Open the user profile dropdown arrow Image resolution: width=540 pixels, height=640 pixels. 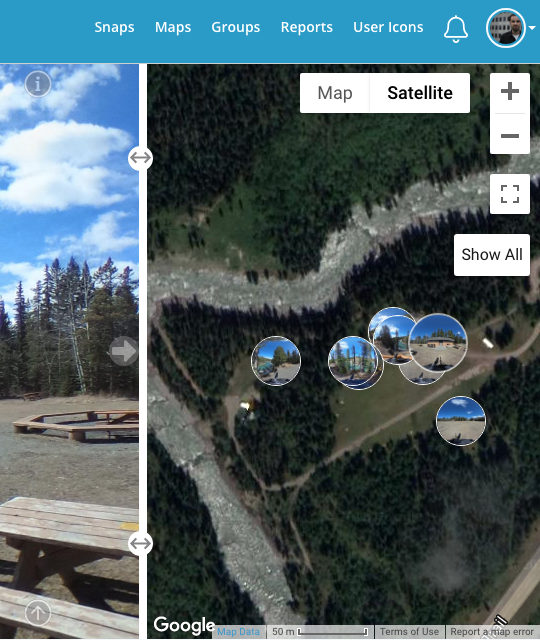tap(532, 28)
